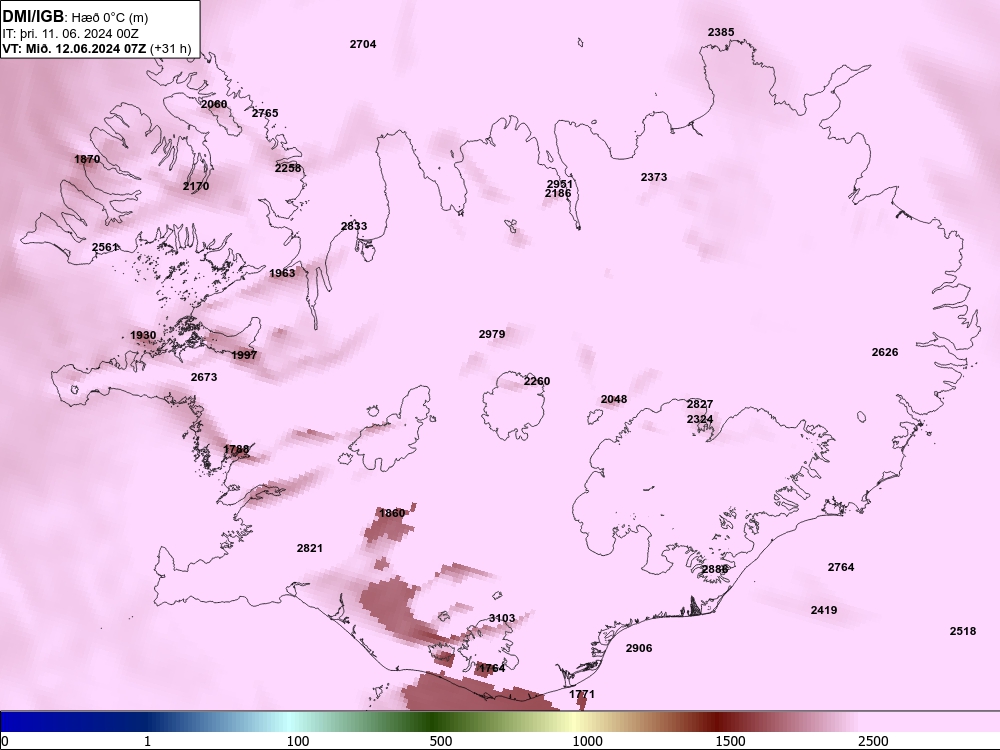Click the 1870 height value
Viewport: 1000px width, 750px height.
point(87,159)
